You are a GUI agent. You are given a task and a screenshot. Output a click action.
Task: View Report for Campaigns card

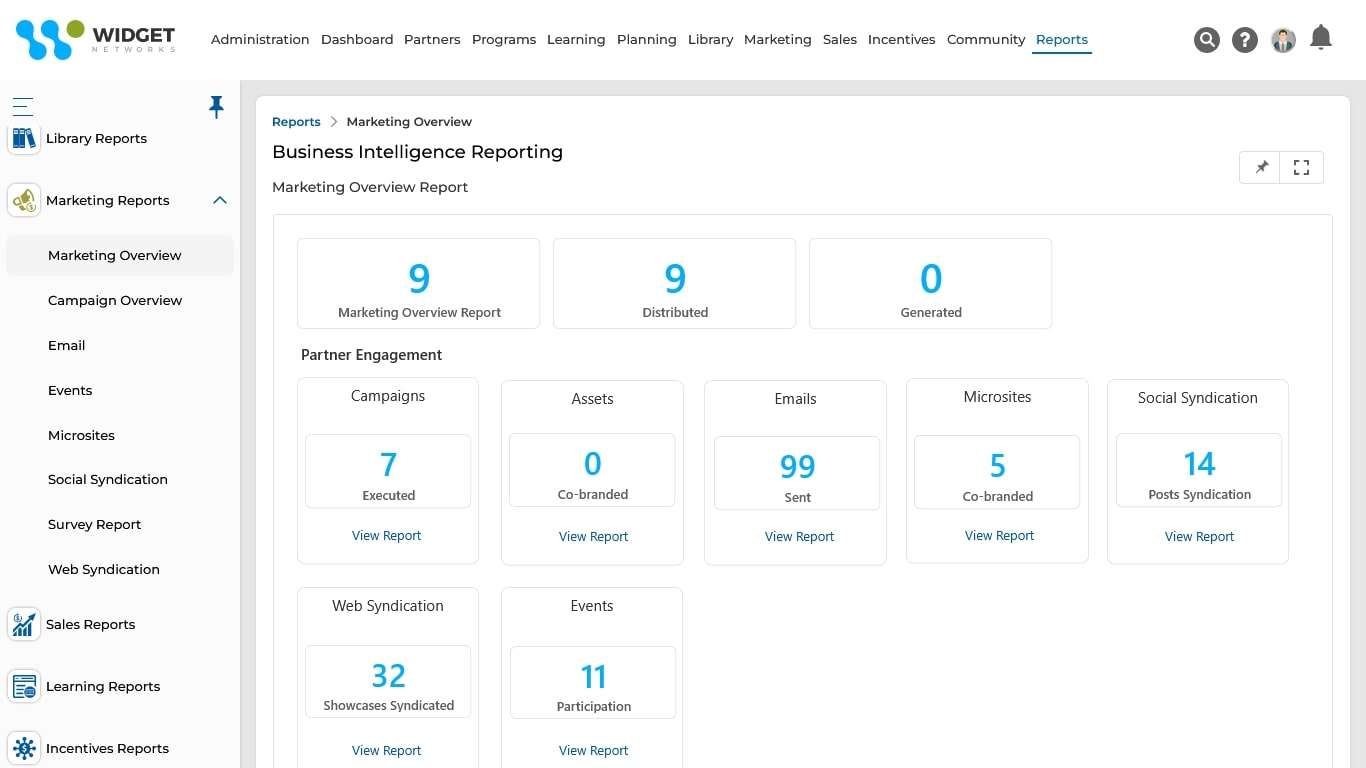pyautogui.click(x=387, y=536)
